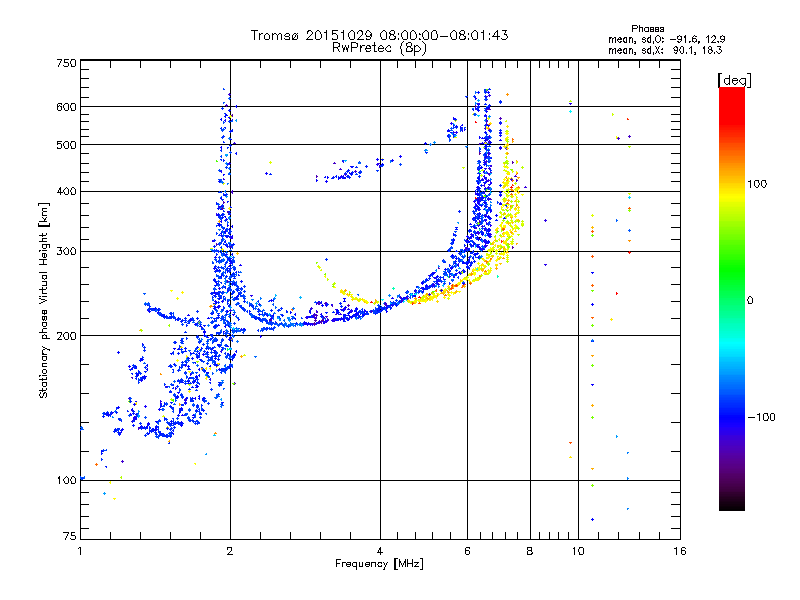Click the y-axis tick label '200'
Image resolution: width=800 pixels, height=600 pixels.
pyautogui.click(x=66, y=336)
